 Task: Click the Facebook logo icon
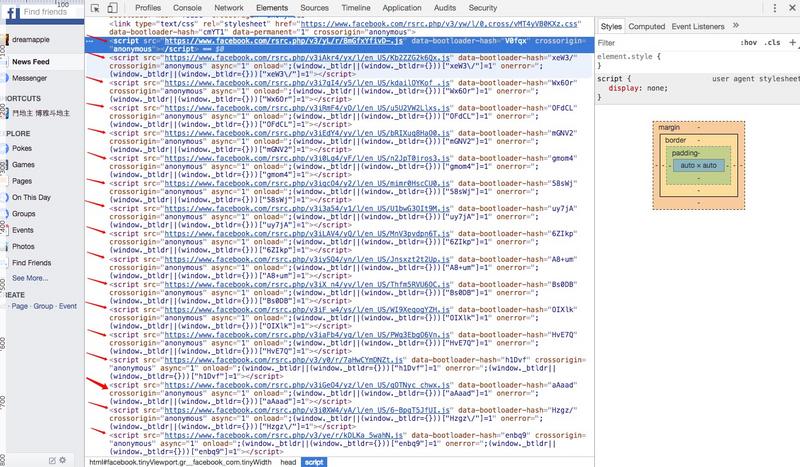12,11
